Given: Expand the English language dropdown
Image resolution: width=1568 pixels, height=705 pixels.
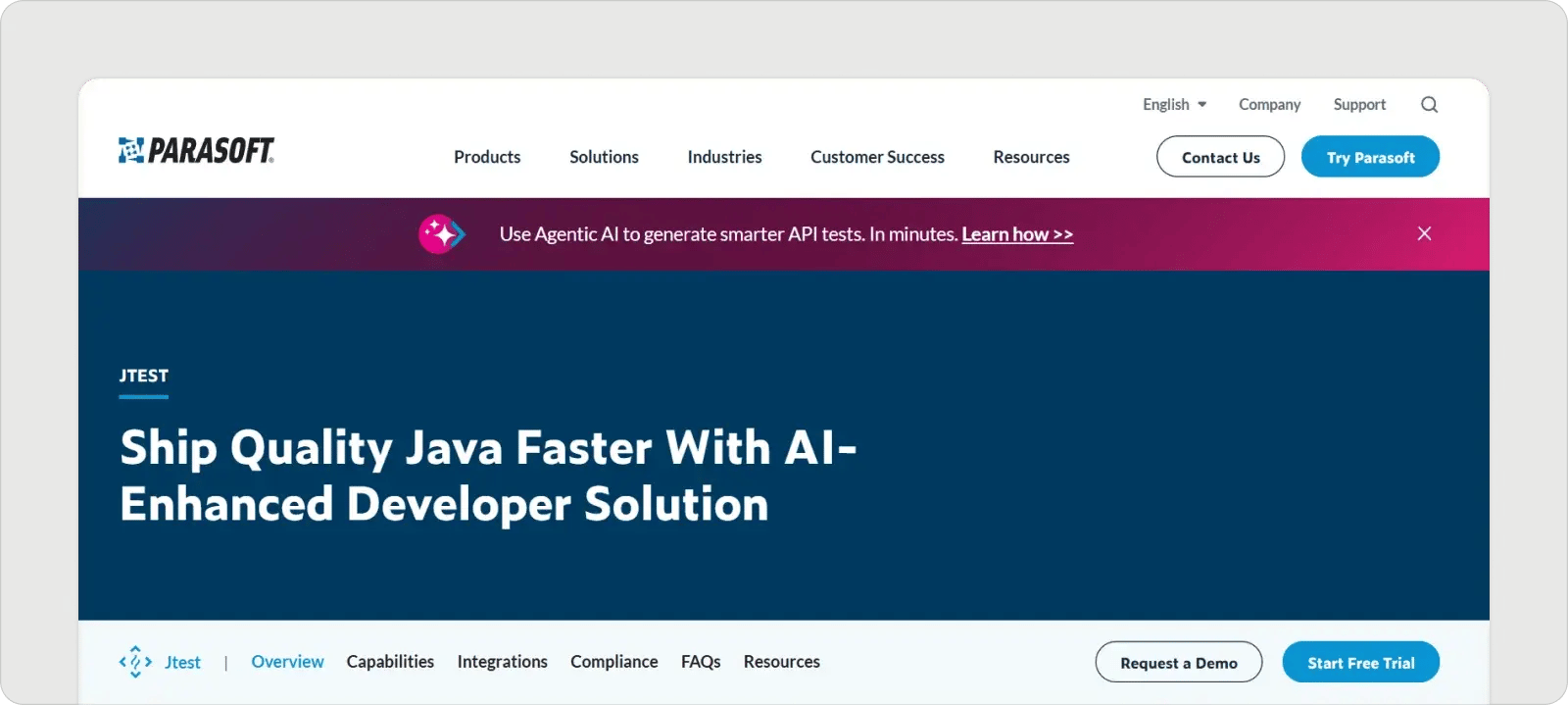Looking at the screenshot, I should 1174,105.
